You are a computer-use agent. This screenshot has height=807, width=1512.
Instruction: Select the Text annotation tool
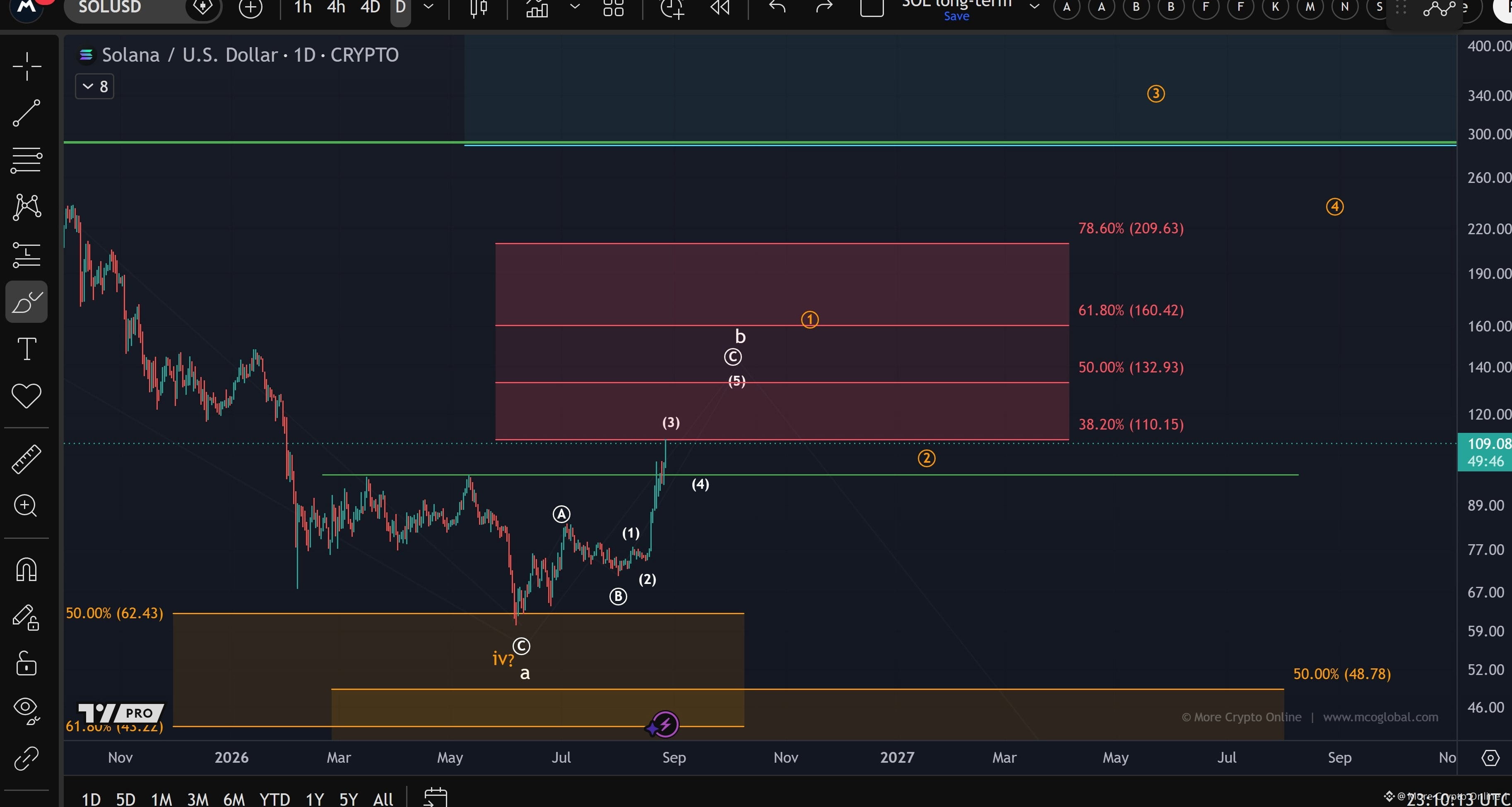[x=26, y=348]
